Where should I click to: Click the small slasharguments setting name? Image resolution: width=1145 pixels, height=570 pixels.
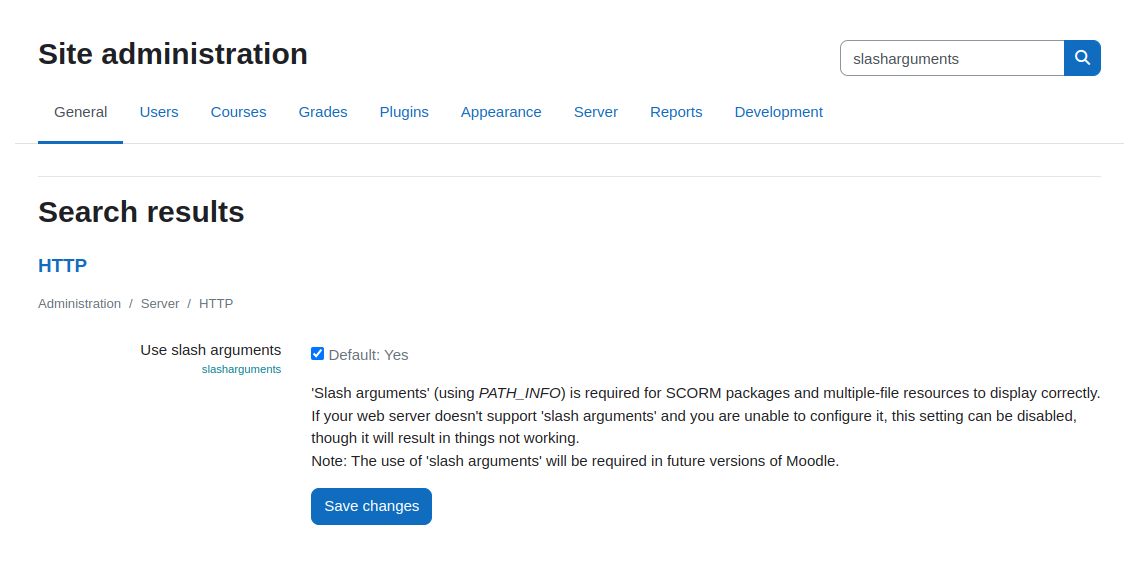pyautogui.click(x=242, y=369)
